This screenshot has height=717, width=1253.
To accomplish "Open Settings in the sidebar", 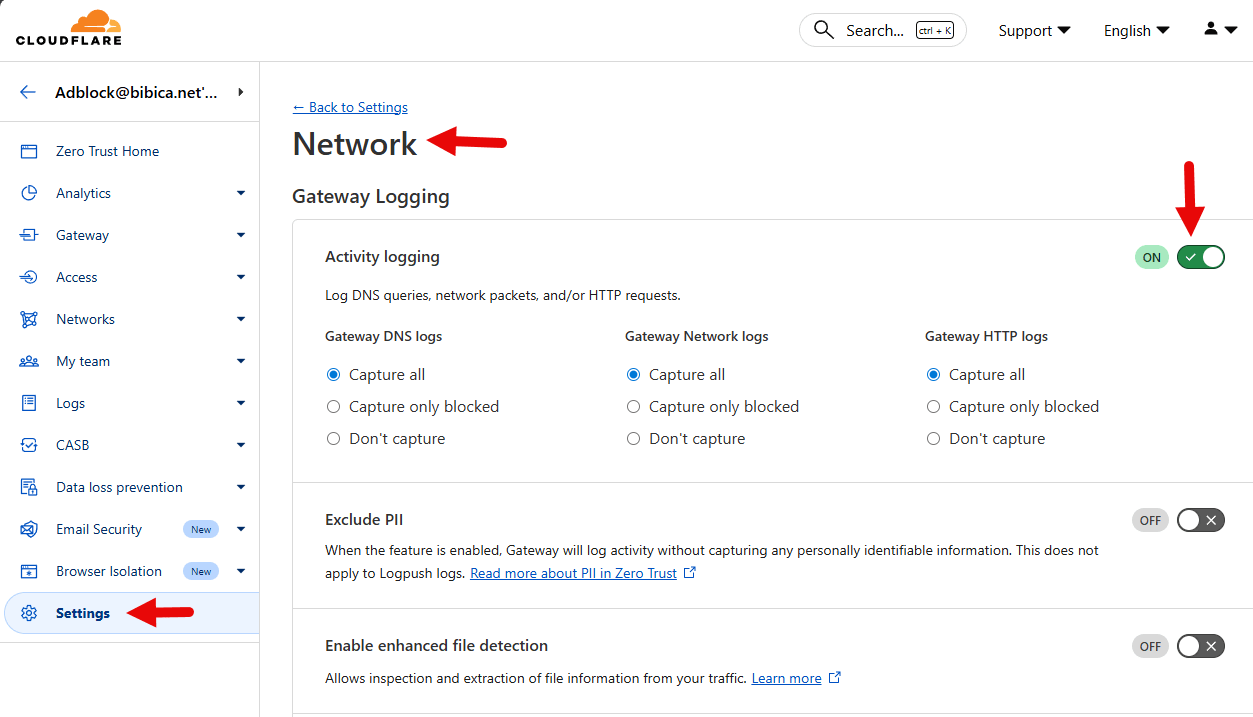I will (83, 613).
